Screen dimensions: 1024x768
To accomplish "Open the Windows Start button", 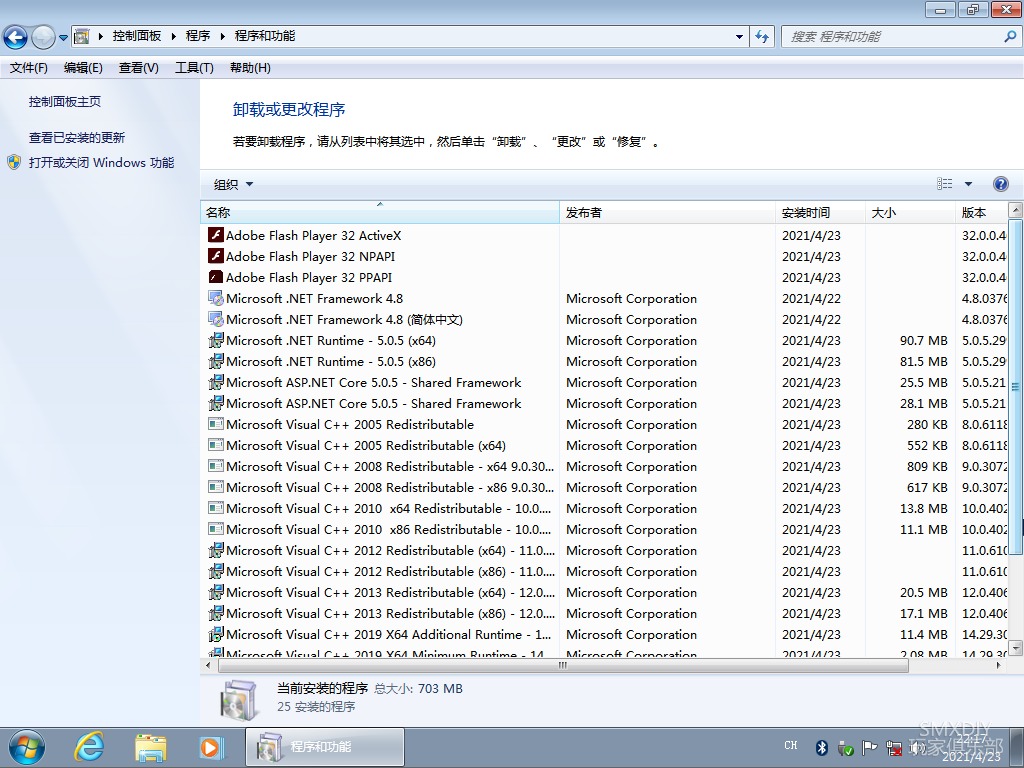I will point(27,748).
